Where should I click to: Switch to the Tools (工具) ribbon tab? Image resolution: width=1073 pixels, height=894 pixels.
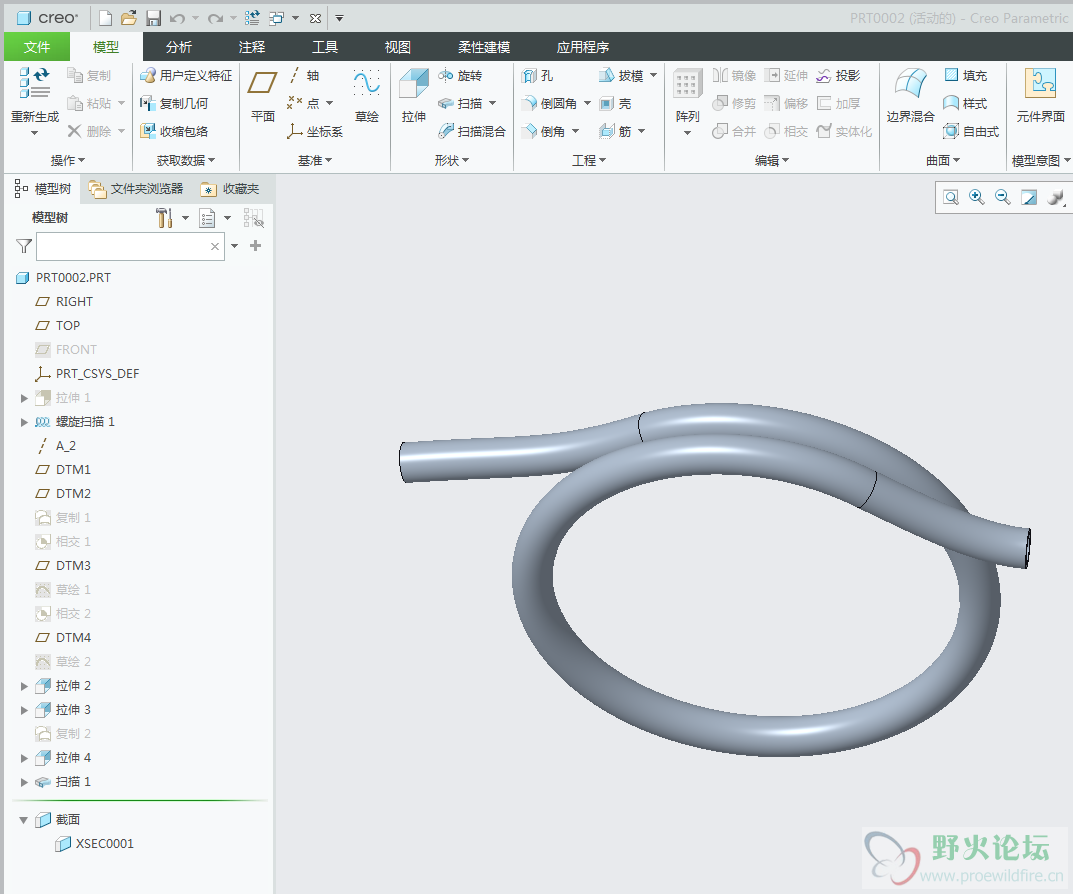pos(325,47)
